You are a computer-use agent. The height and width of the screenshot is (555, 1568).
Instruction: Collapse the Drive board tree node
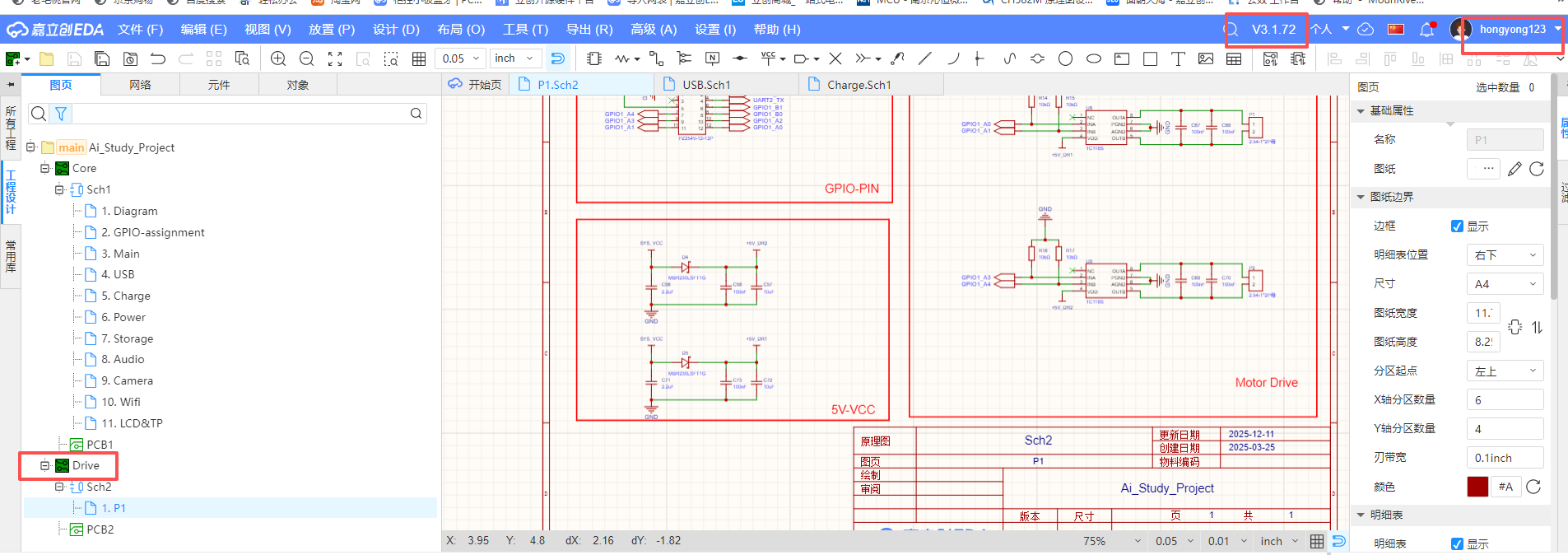point(45,465)
